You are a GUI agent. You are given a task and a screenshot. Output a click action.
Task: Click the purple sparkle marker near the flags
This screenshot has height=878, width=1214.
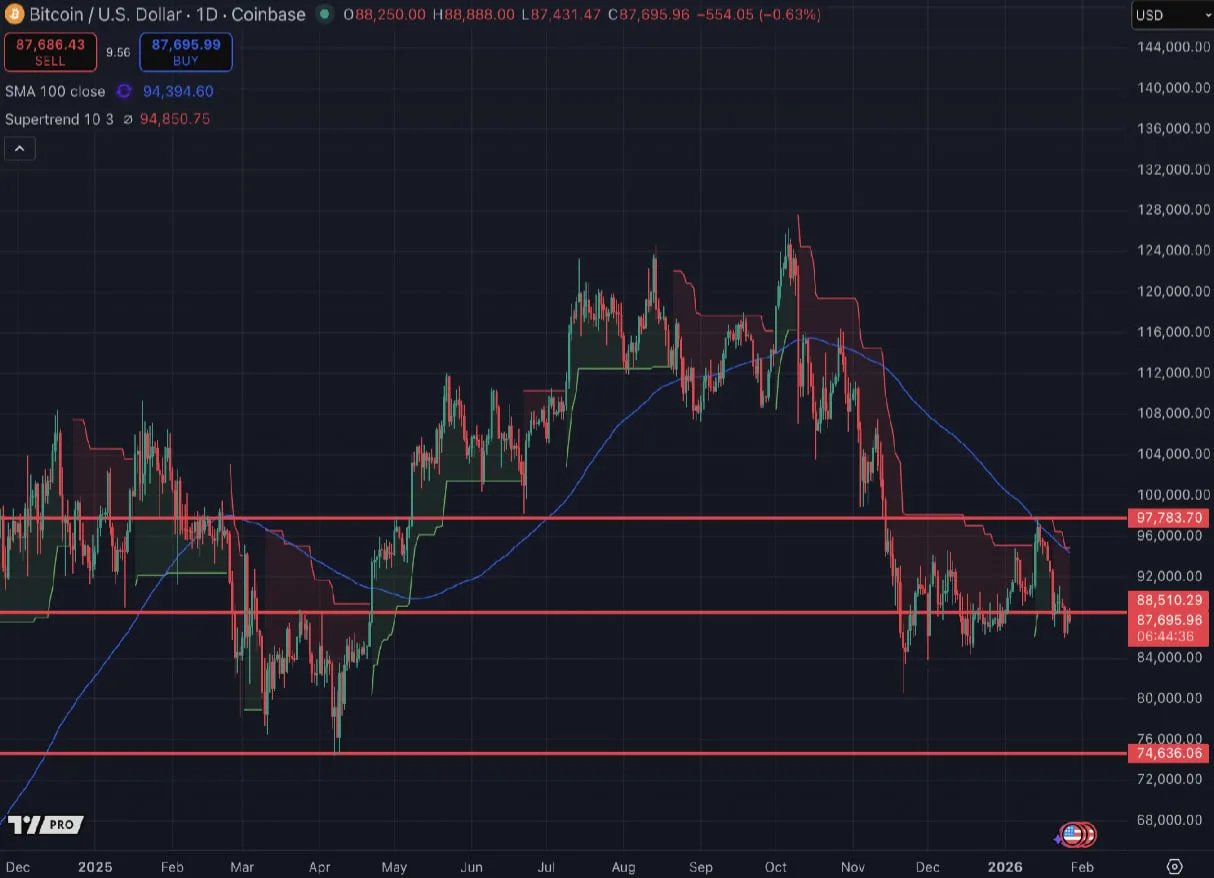coord(1058,839)
